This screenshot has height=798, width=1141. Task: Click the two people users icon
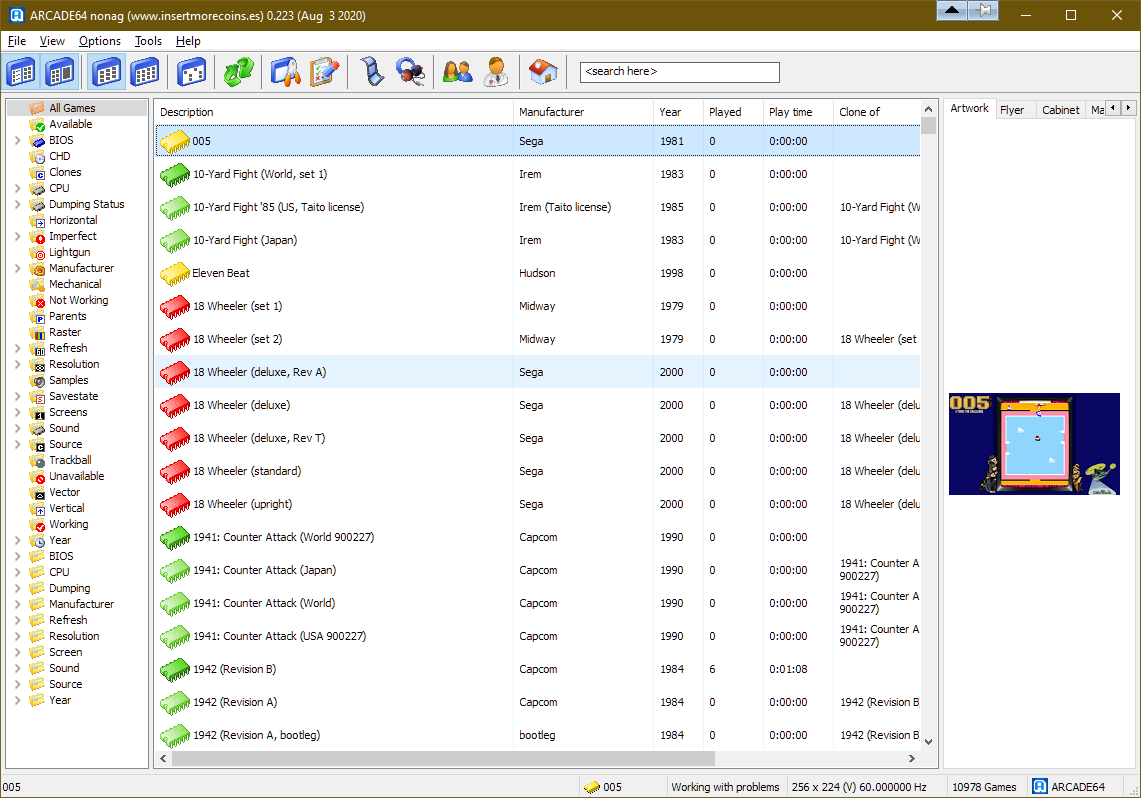pyautogui.click(x=458, y=72)
